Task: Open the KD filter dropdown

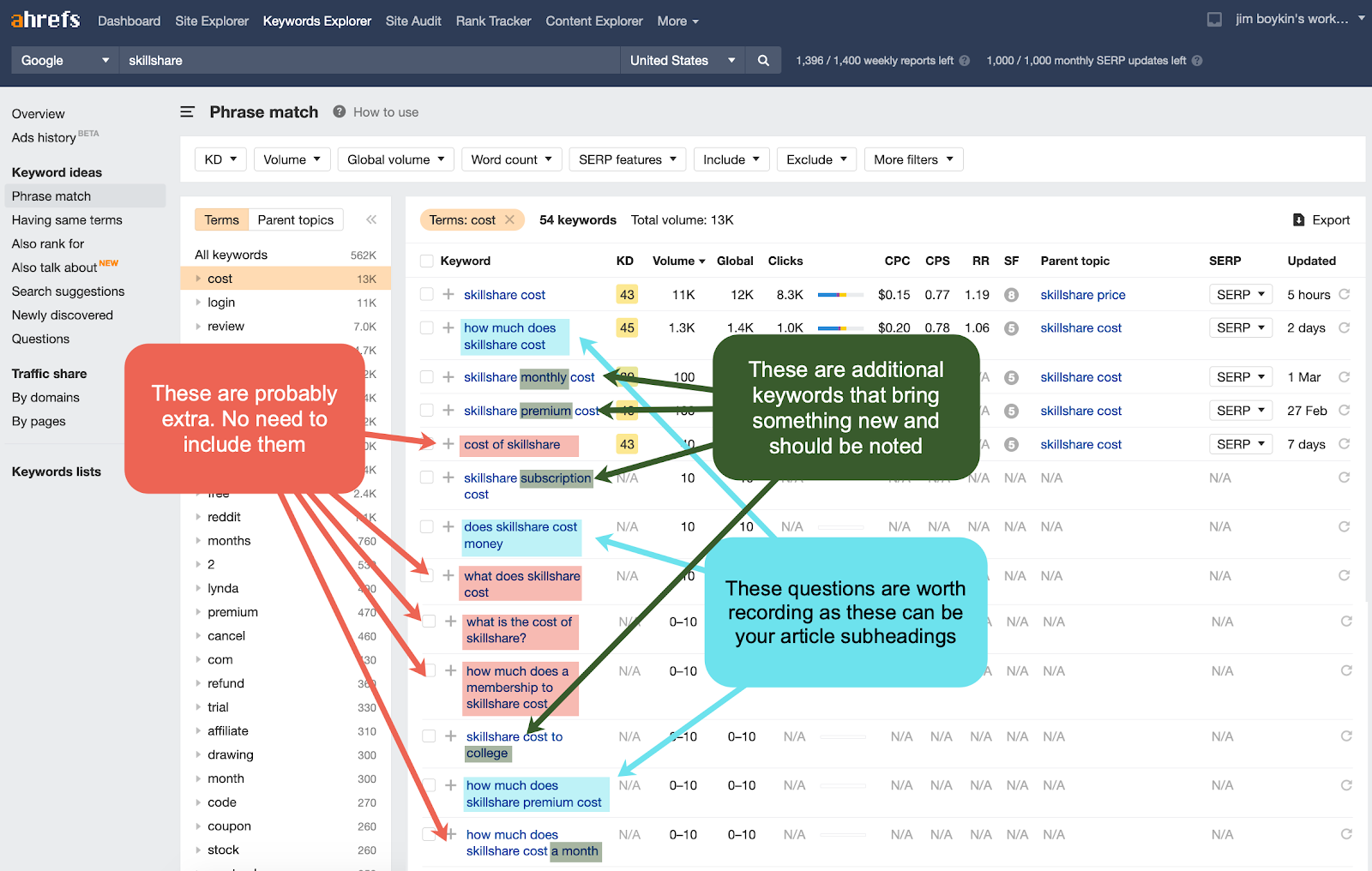Action: click(220, 159)
